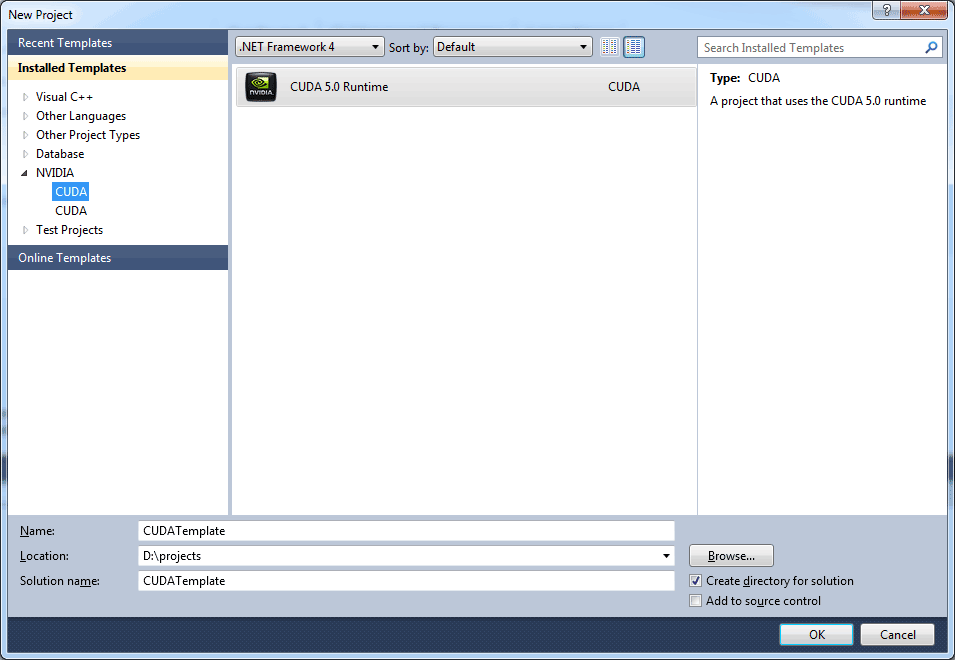Expand the Test Projects tree arrow
955x660 pixels.
point(25,230)
